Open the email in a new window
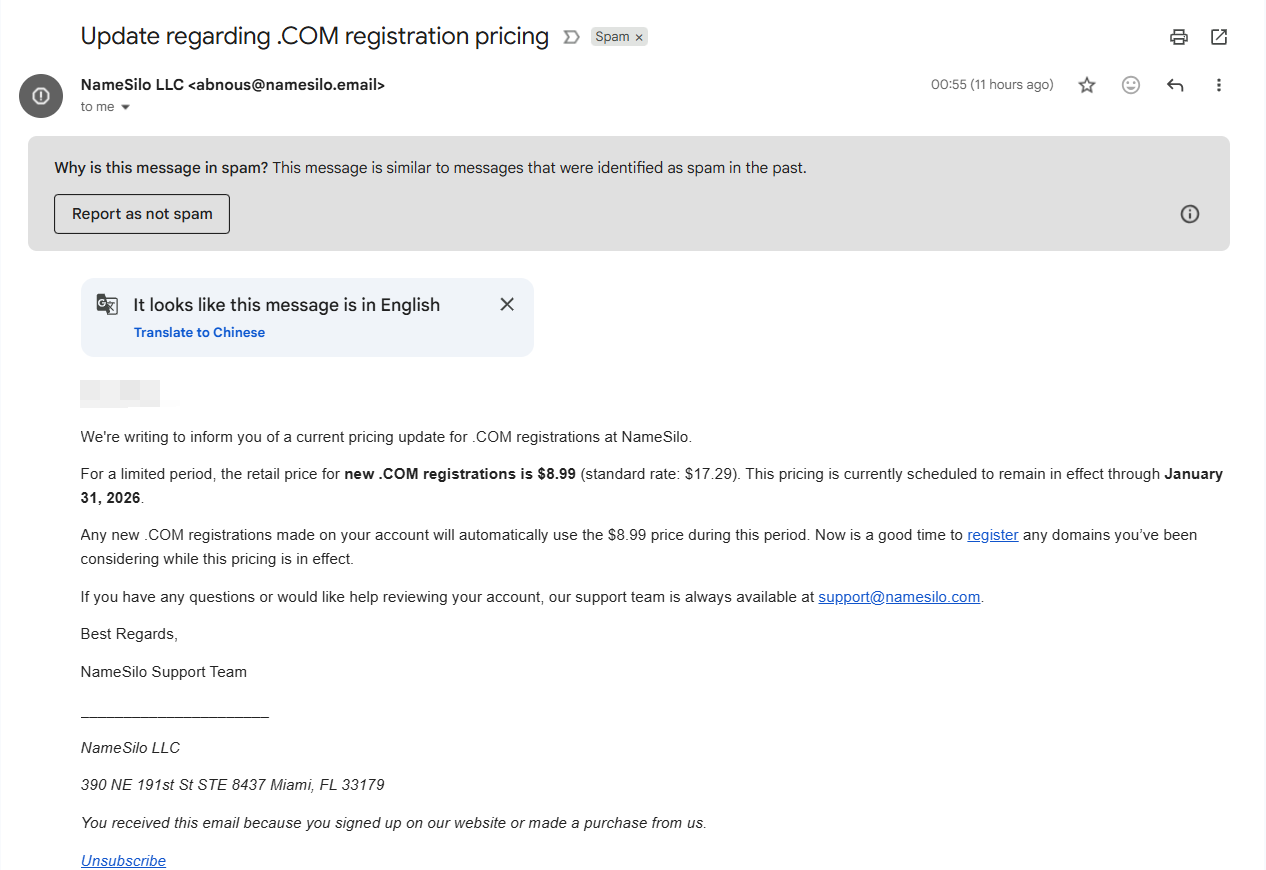The height and width of the screenshot is (870, 1266). pyautogui.click(x=1219, y=37)
